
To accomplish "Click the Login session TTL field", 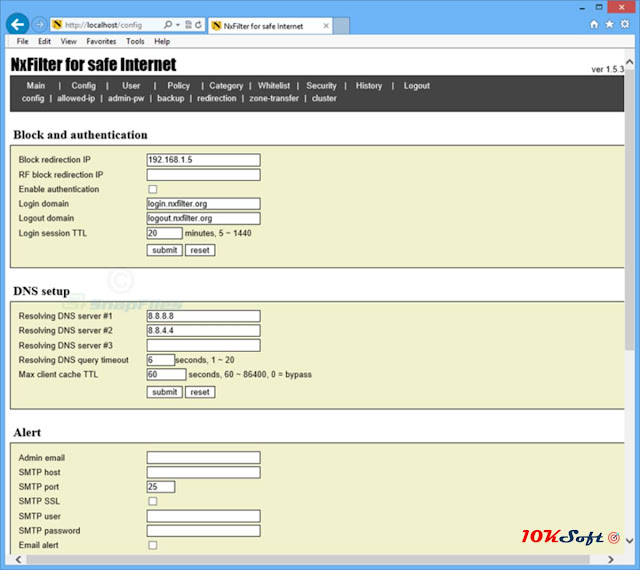I will (164, 233).
